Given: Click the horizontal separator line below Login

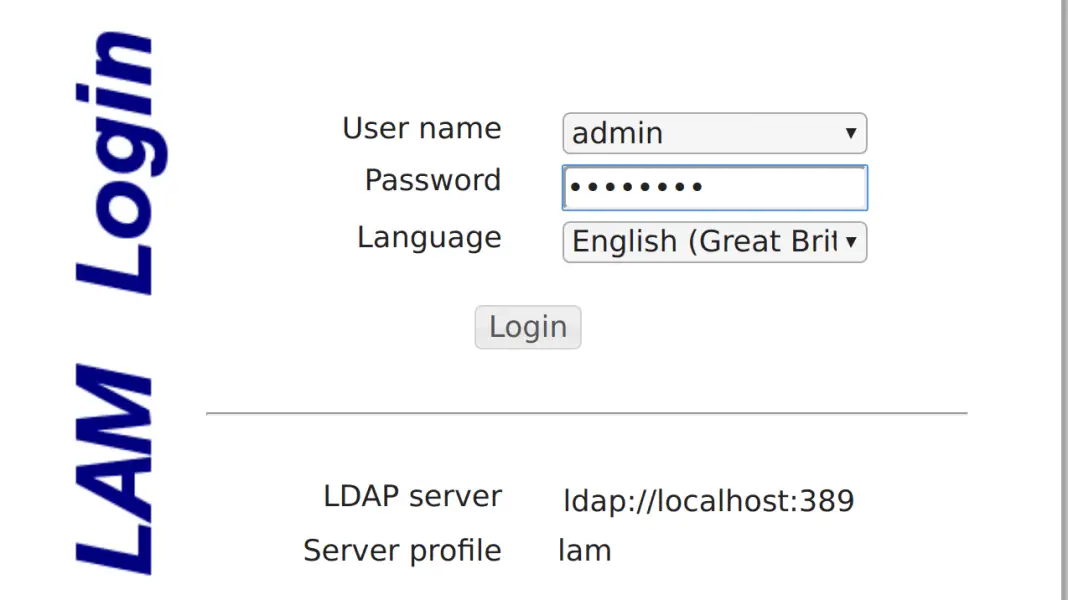Looking at the screenshot, I should click(x=586, y=413).
